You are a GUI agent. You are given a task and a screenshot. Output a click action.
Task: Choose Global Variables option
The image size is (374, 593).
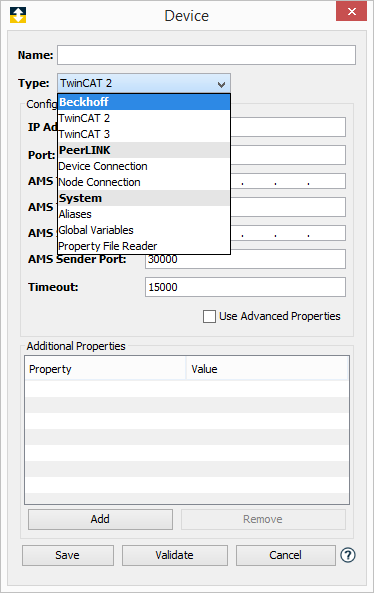(x=144, y=230)
